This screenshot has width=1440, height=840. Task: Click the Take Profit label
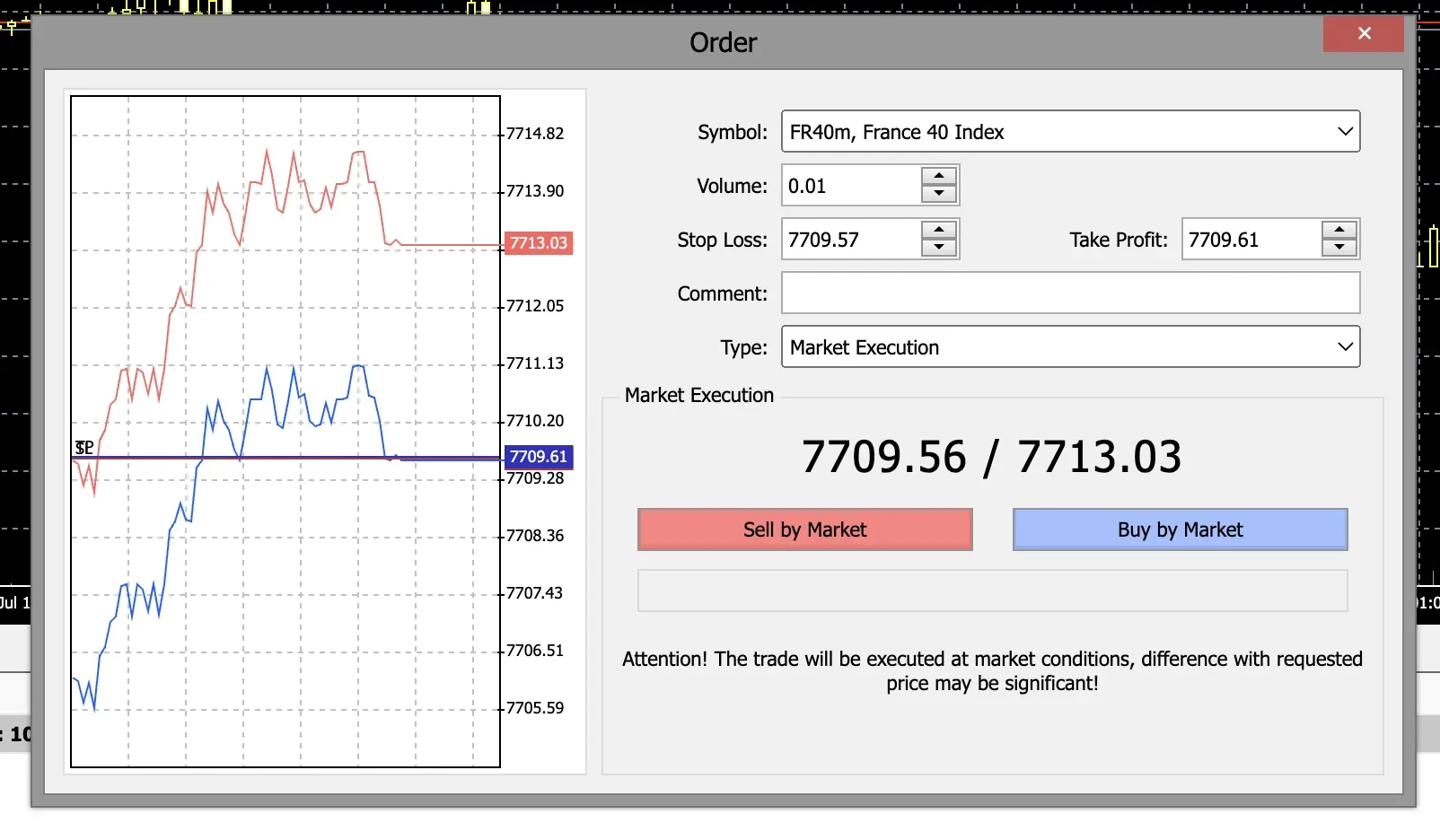[1119, 240]
